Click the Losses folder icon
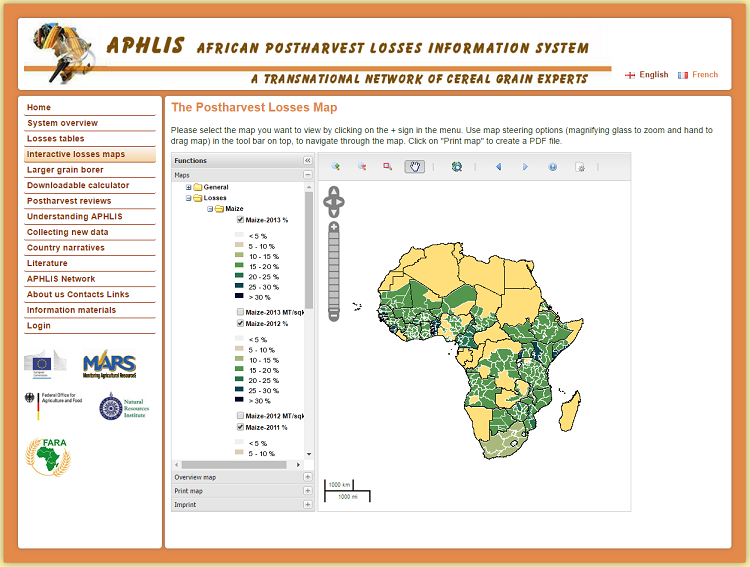Screen dimensions: 750x567 point(198,198)
